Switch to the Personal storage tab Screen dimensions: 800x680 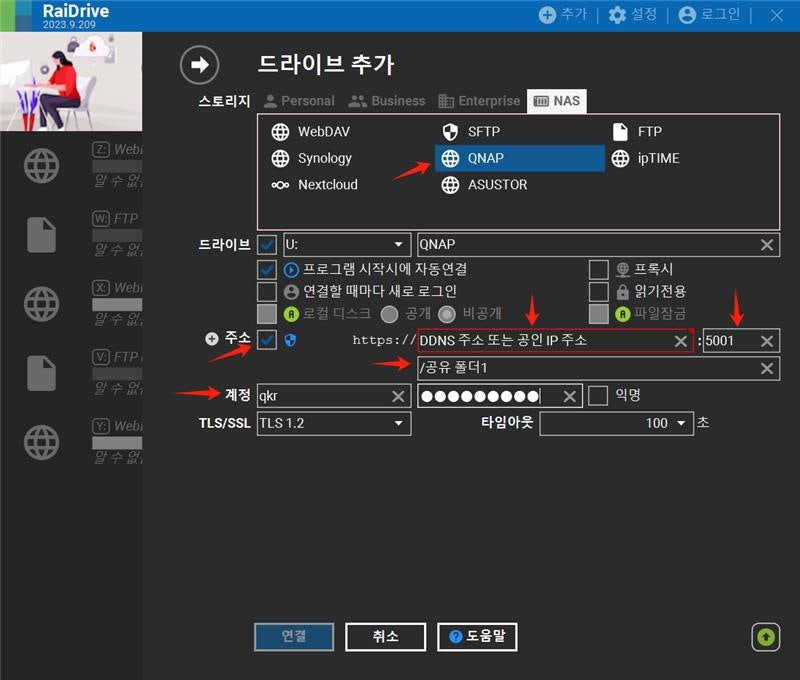click(299, 101)
